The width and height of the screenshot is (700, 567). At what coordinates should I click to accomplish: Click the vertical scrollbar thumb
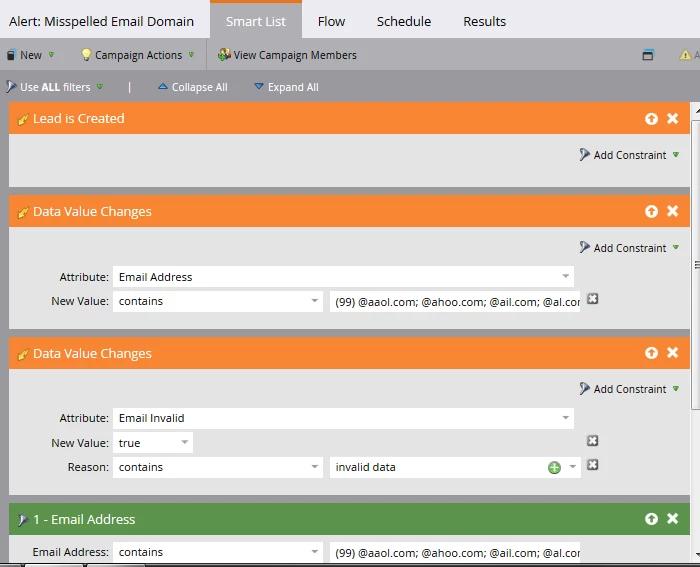pyautogui.click(x=696, y=264)
